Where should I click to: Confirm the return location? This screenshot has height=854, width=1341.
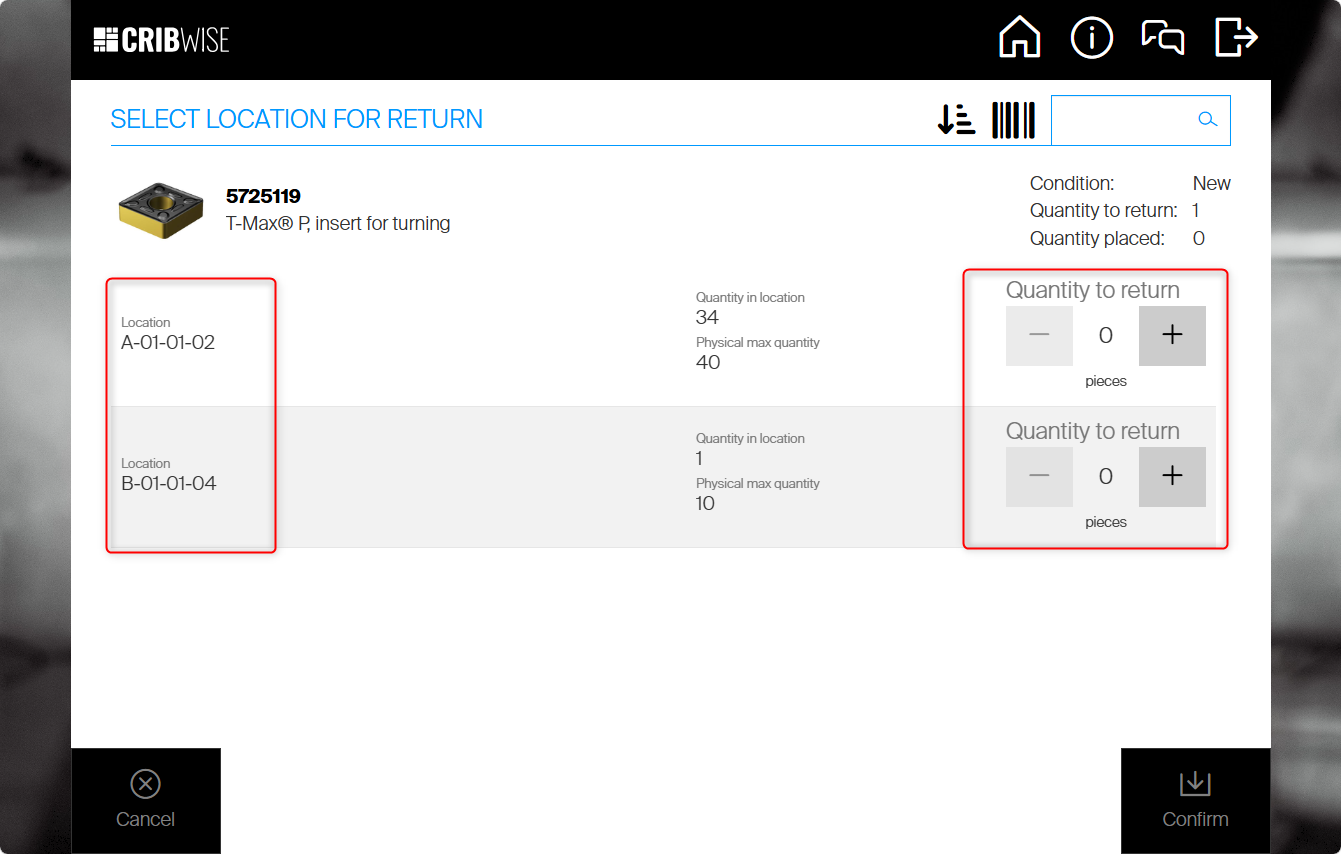click(x=1195, y=800)
